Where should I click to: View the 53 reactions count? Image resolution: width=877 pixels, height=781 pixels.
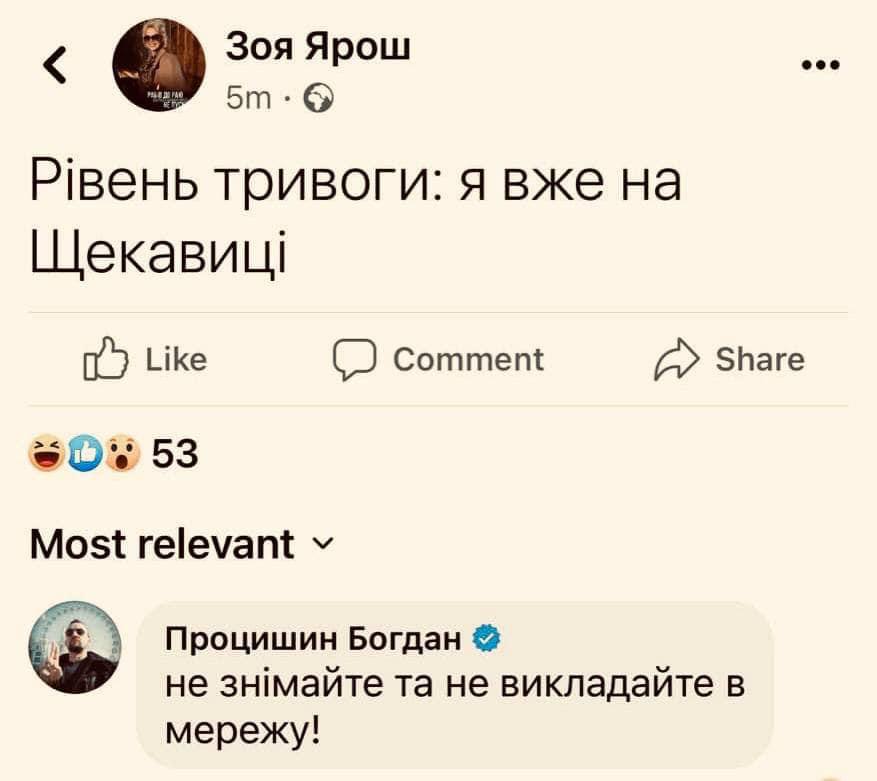point(177,457)
